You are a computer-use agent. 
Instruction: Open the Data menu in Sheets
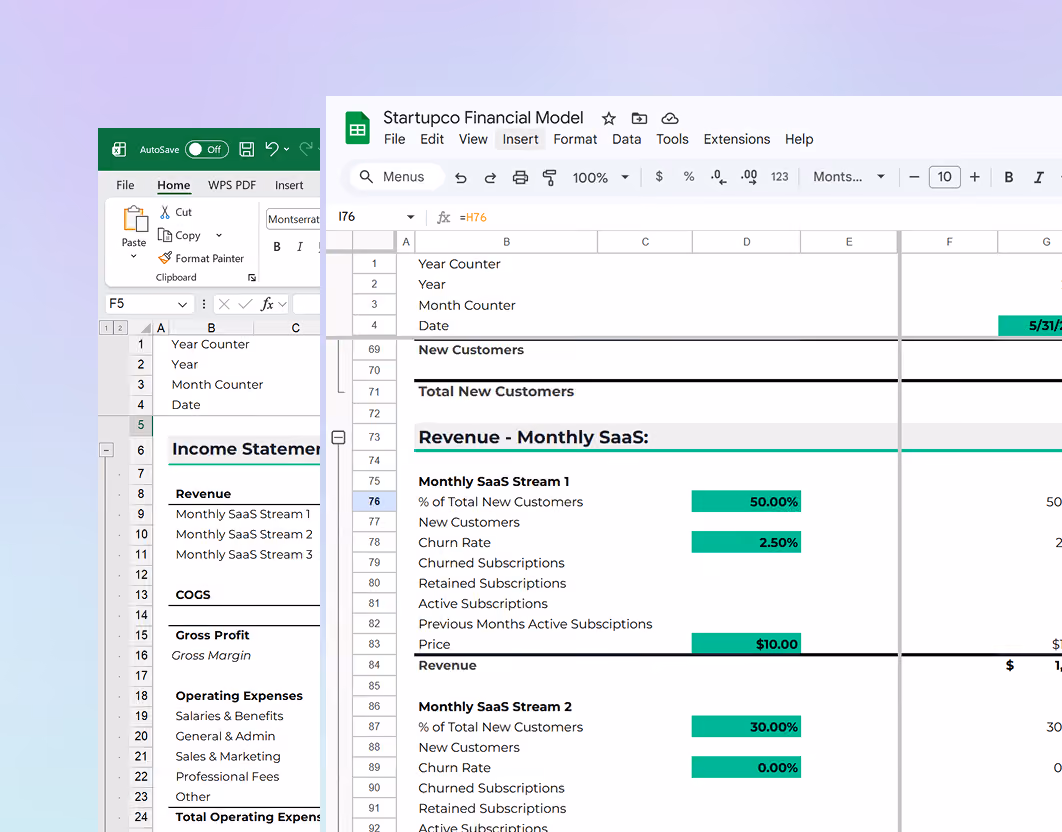pyautogui.click(x=626, y=139)
